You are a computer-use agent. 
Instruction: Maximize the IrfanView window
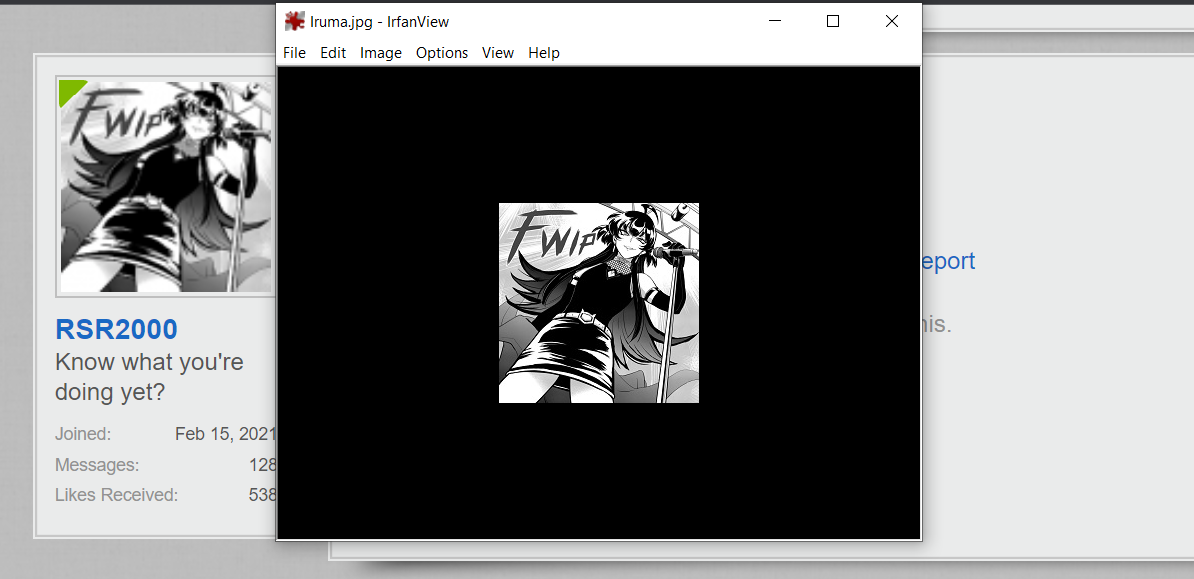pos(833,21)
